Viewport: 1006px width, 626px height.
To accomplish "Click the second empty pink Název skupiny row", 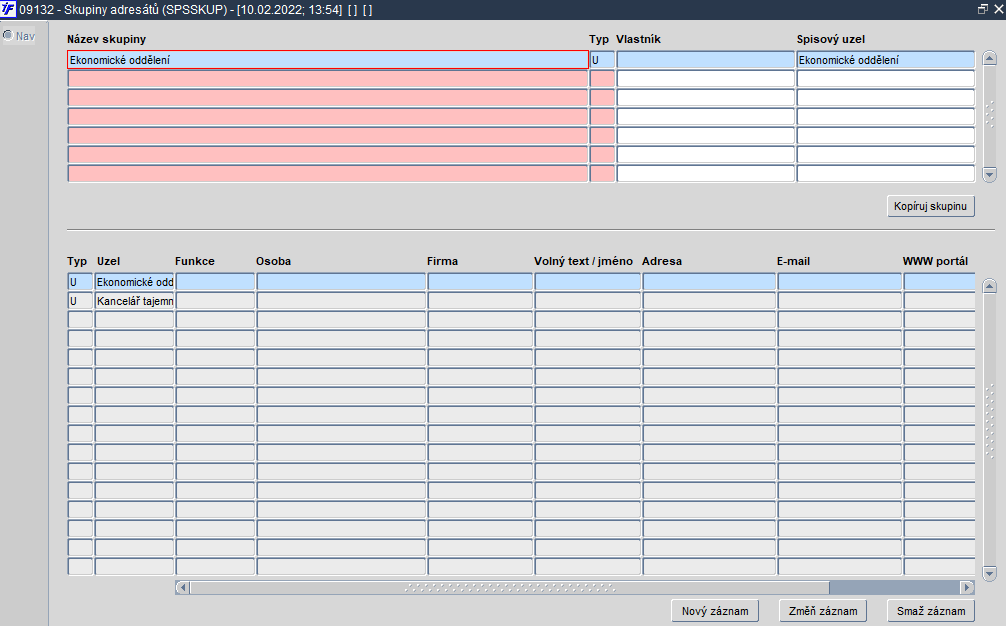I will [x=328, y=98].
